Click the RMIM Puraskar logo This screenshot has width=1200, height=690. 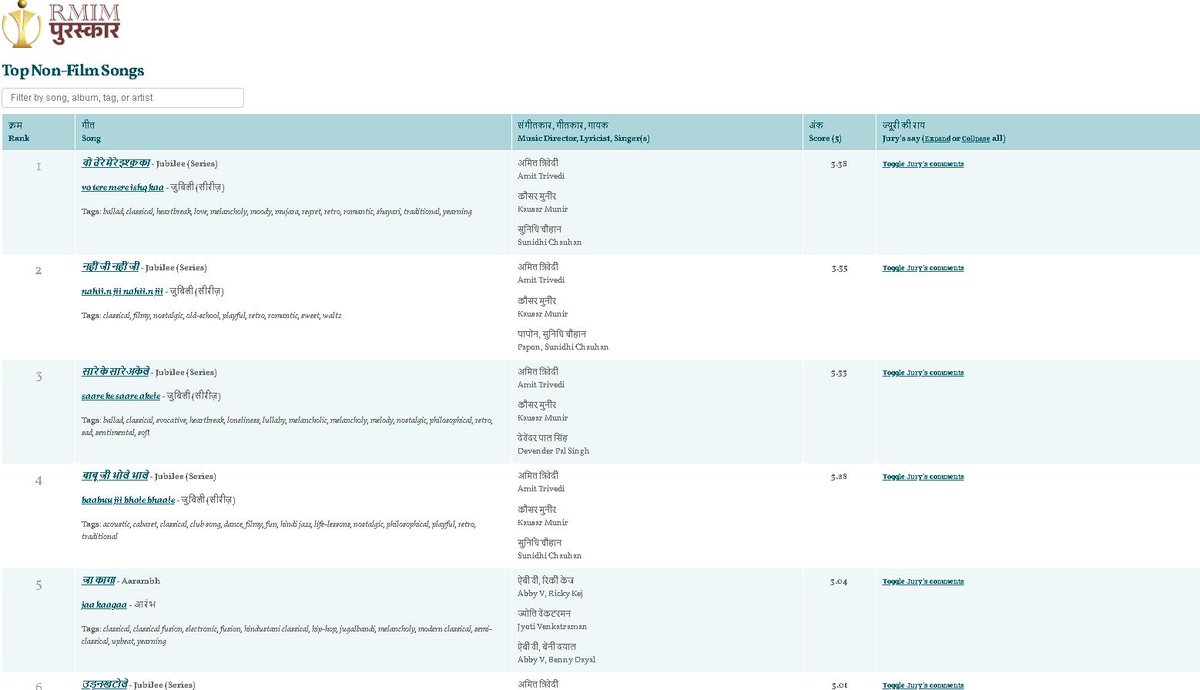[61, 24]
